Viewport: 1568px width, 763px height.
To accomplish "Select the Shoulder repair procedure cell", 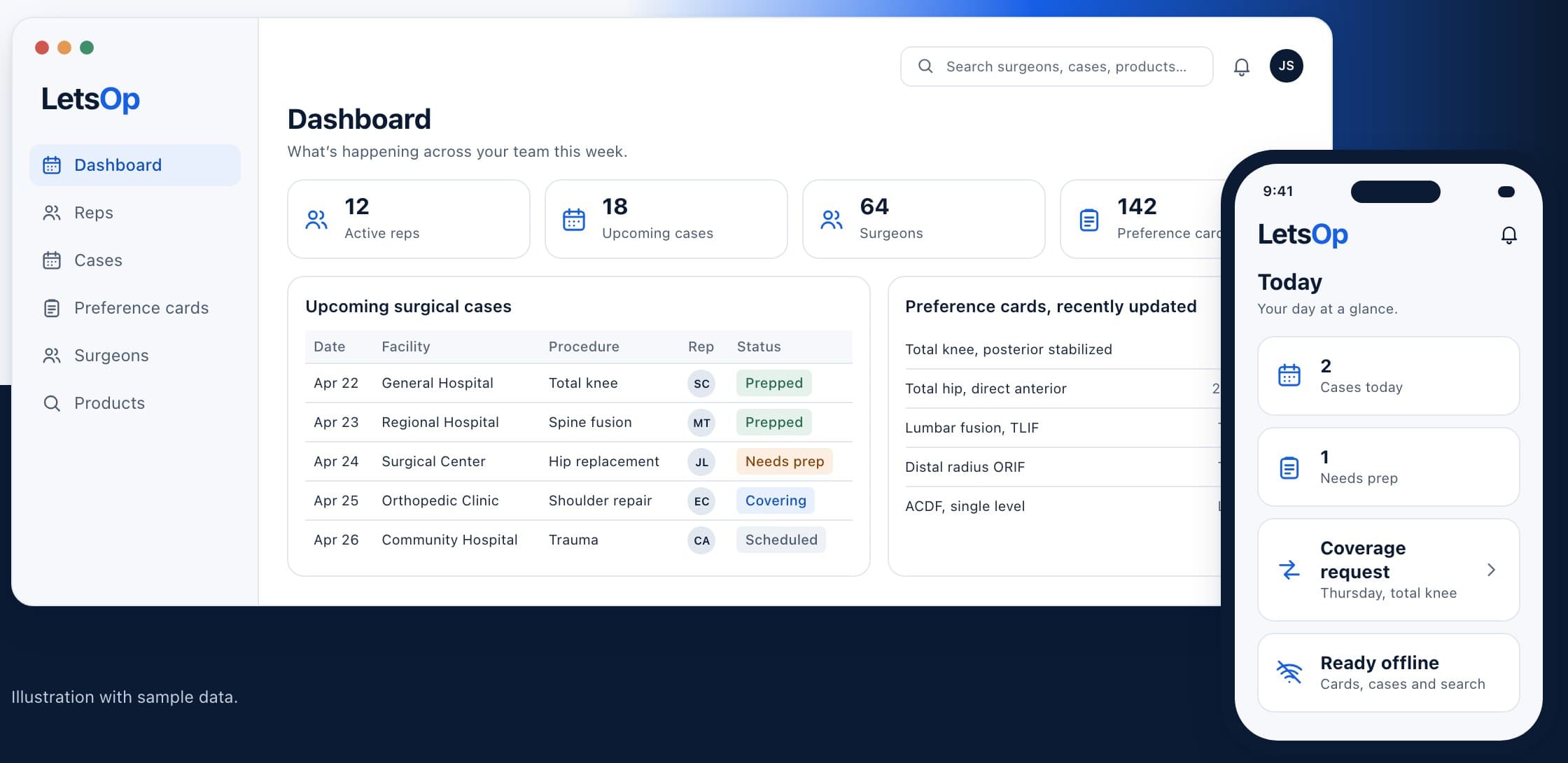I will click(x=600, y=500).
